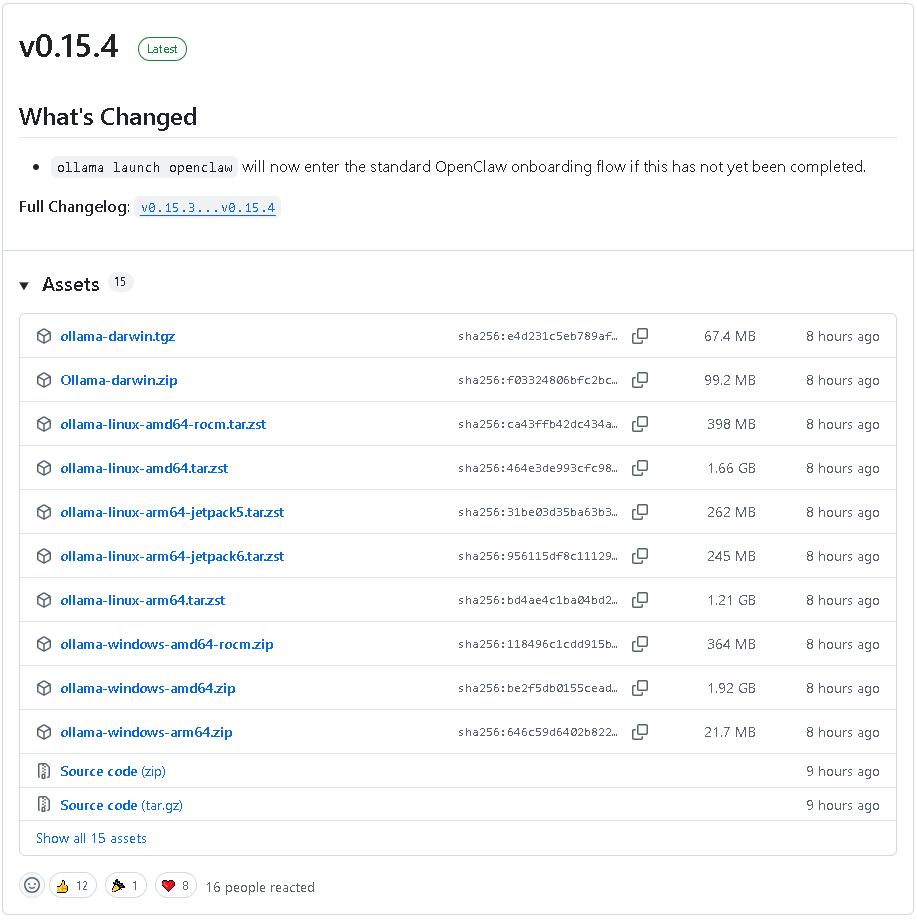
Task: Click the sha256:464e3de993cfc98 hash text
Action: click(537, 468)
